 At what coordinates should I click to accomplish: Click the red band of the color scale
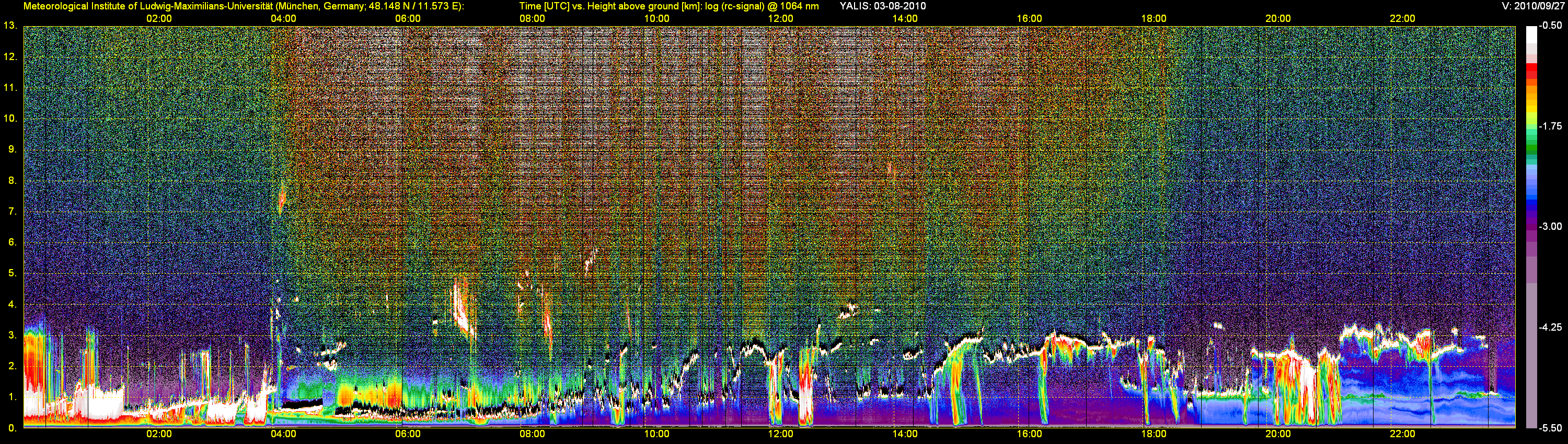point(1531,72)
